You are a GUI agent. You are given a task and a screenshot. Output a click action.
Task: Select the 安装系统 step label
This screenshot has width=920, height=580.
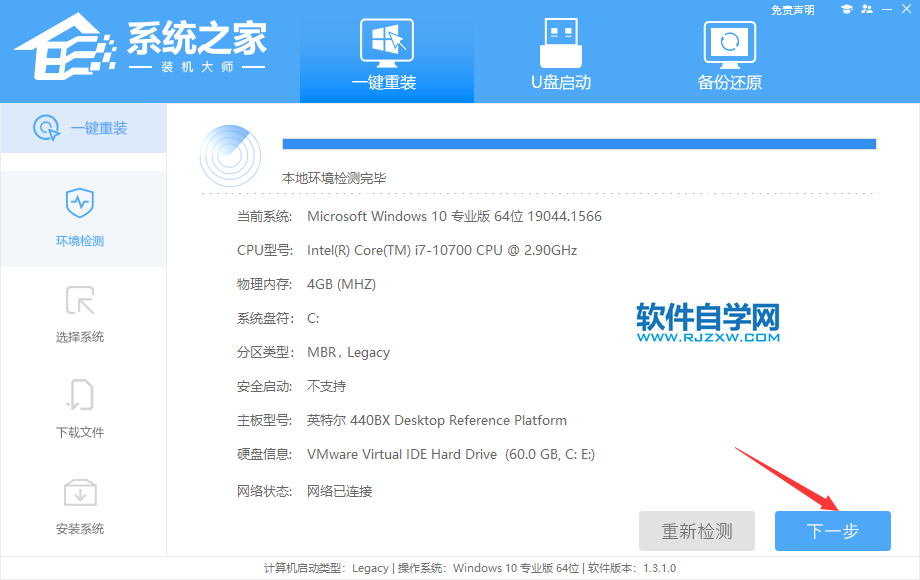80,528
